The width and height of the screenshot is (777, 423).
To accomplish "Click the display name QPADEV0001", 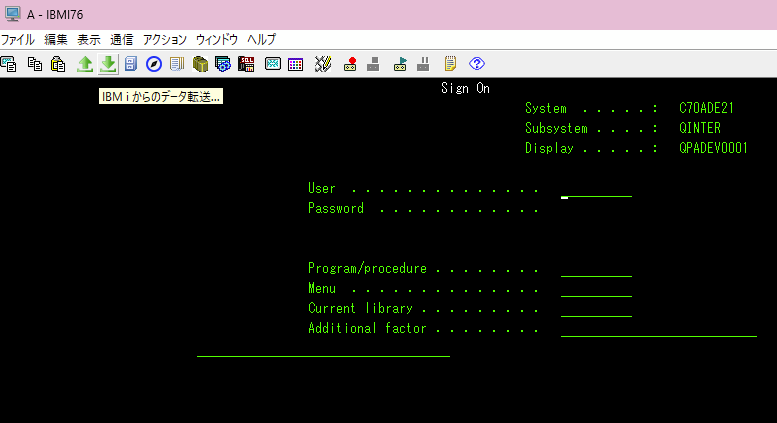I will pos(713,148).
